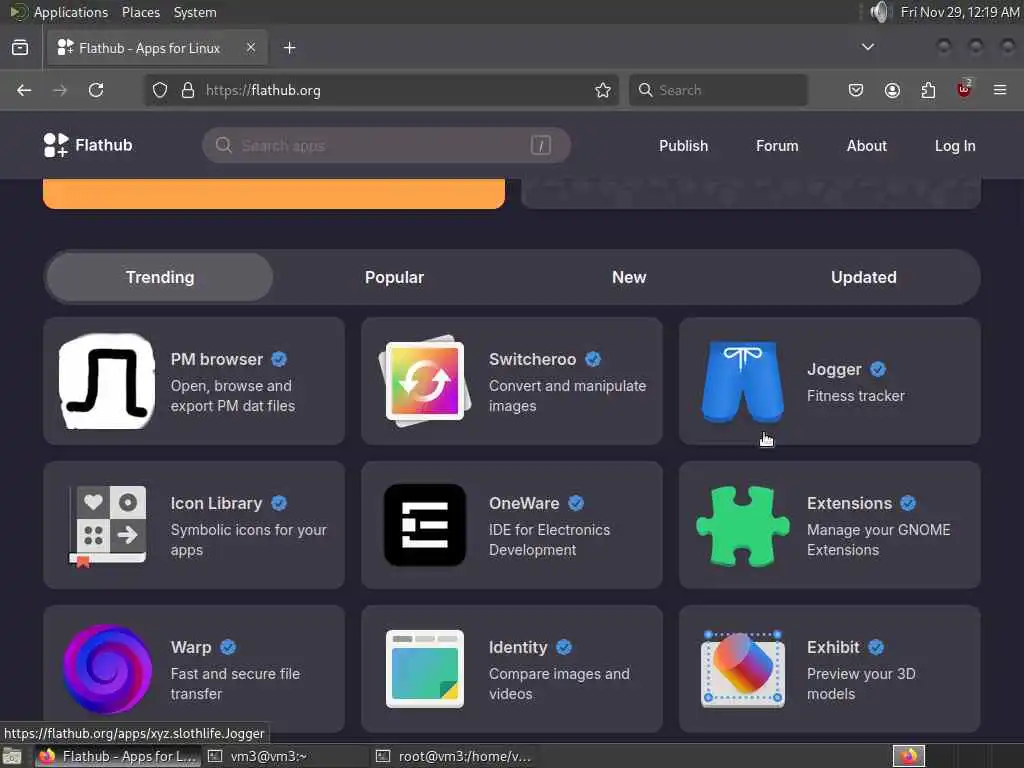Open the PM browser app icon
1024x768 pixels.
point(107,381)
